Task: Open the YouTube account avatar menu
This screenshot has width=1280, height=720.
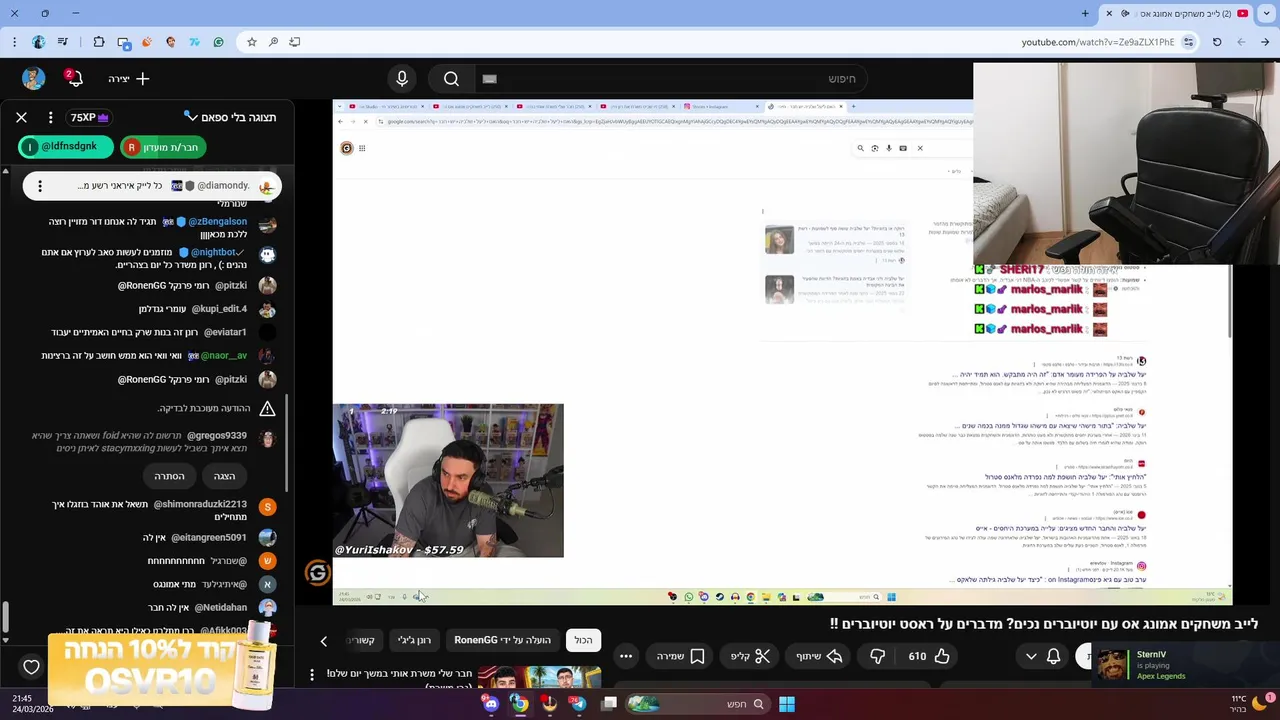Action: pyautogui.click(x=33, y=78)
